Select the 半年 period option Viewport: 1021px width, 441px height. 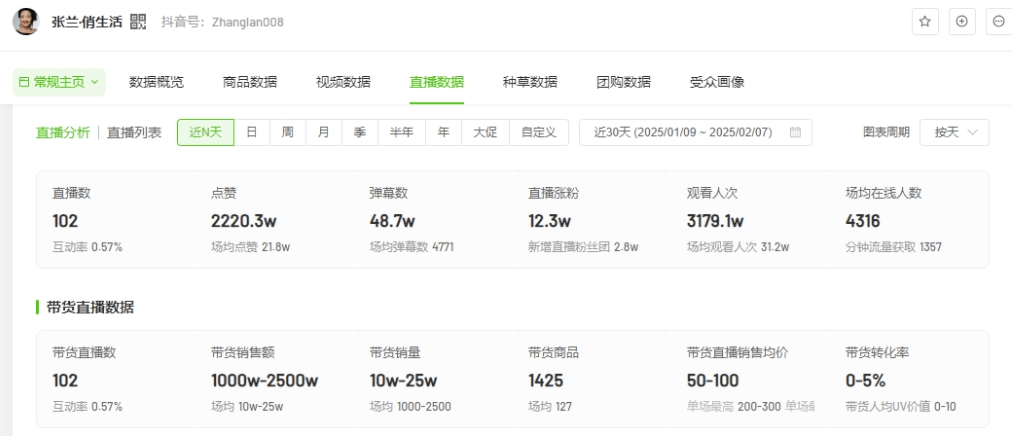point(401,132)
